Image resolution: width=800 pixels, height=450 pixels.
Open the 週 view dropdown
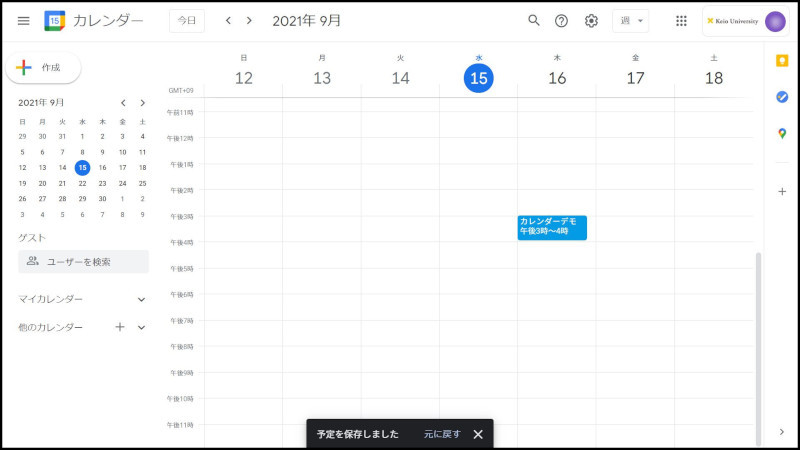(x=630, y=21)
